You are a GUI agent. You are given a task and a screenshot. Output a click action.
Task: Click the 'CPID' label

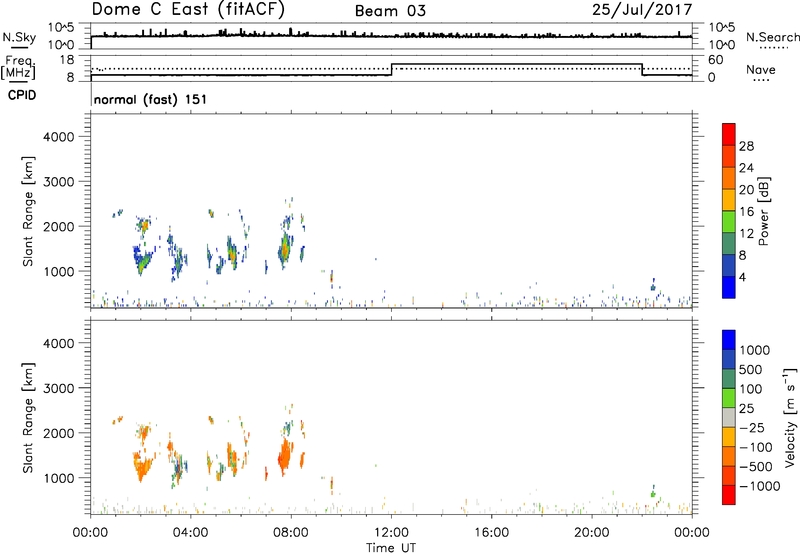[22, 95]
